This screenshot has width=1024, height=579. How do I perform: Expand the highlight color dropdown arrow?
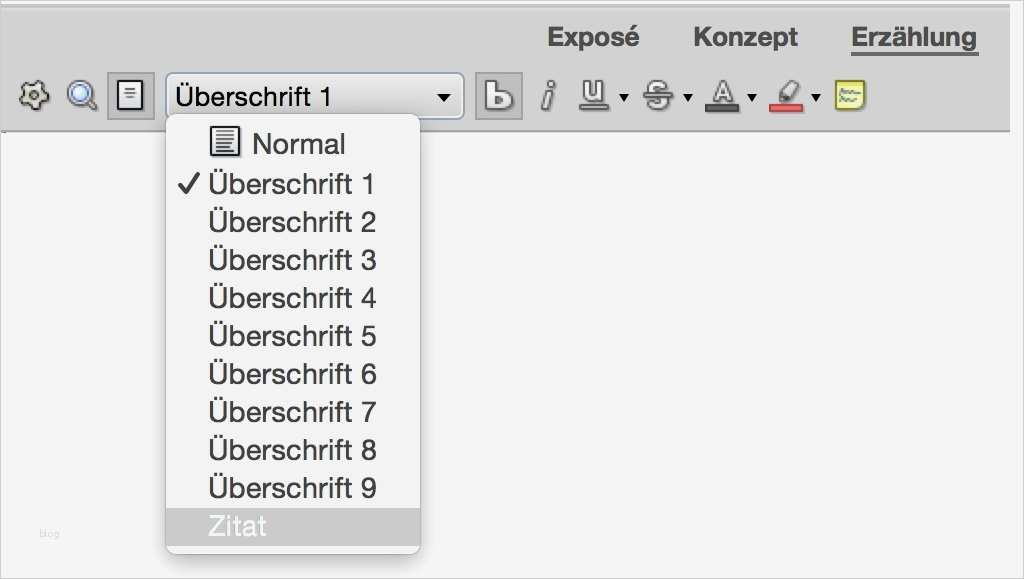816,98
